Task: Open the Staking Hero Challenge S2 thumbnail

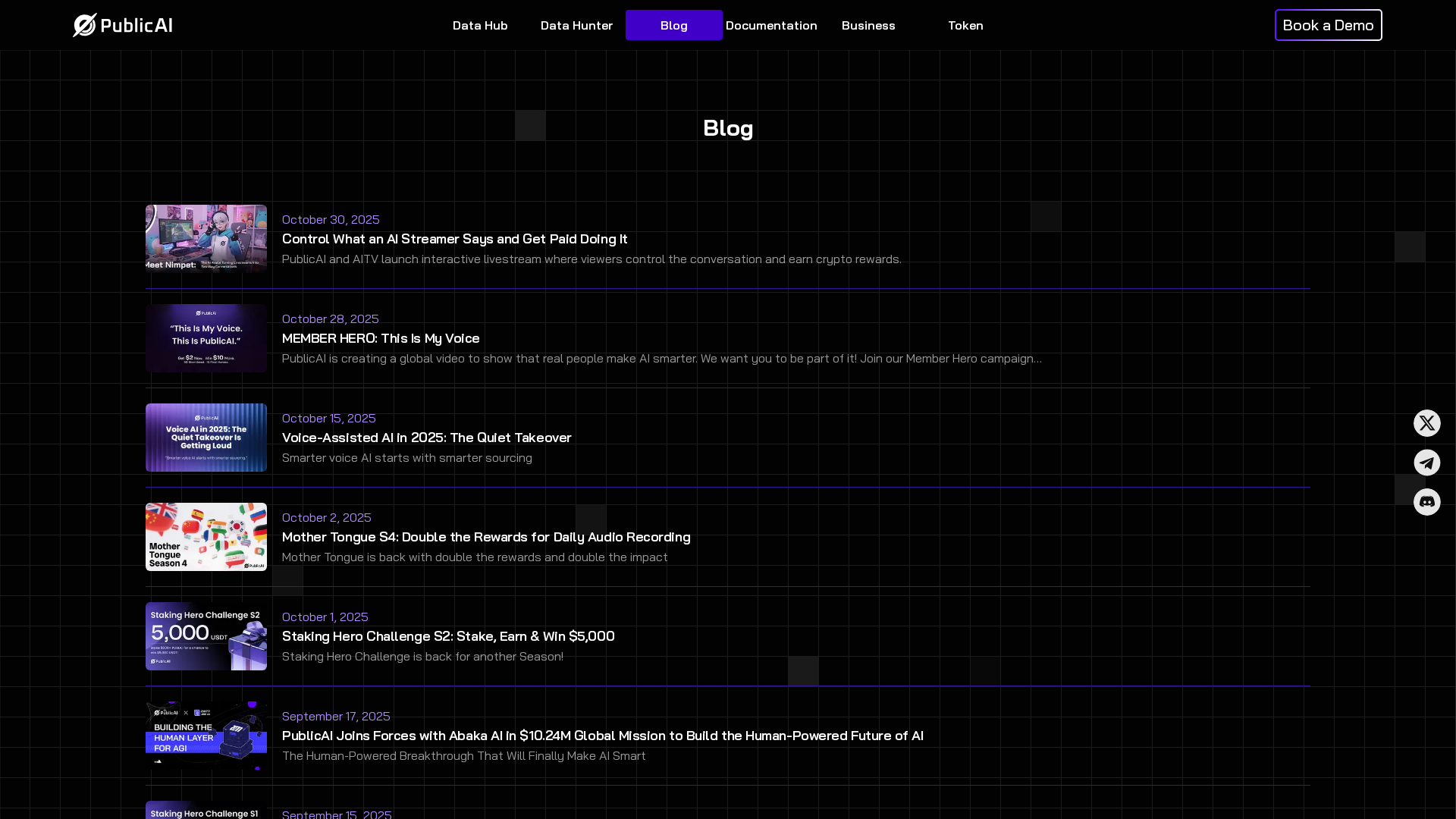Action: click(206, 636)
